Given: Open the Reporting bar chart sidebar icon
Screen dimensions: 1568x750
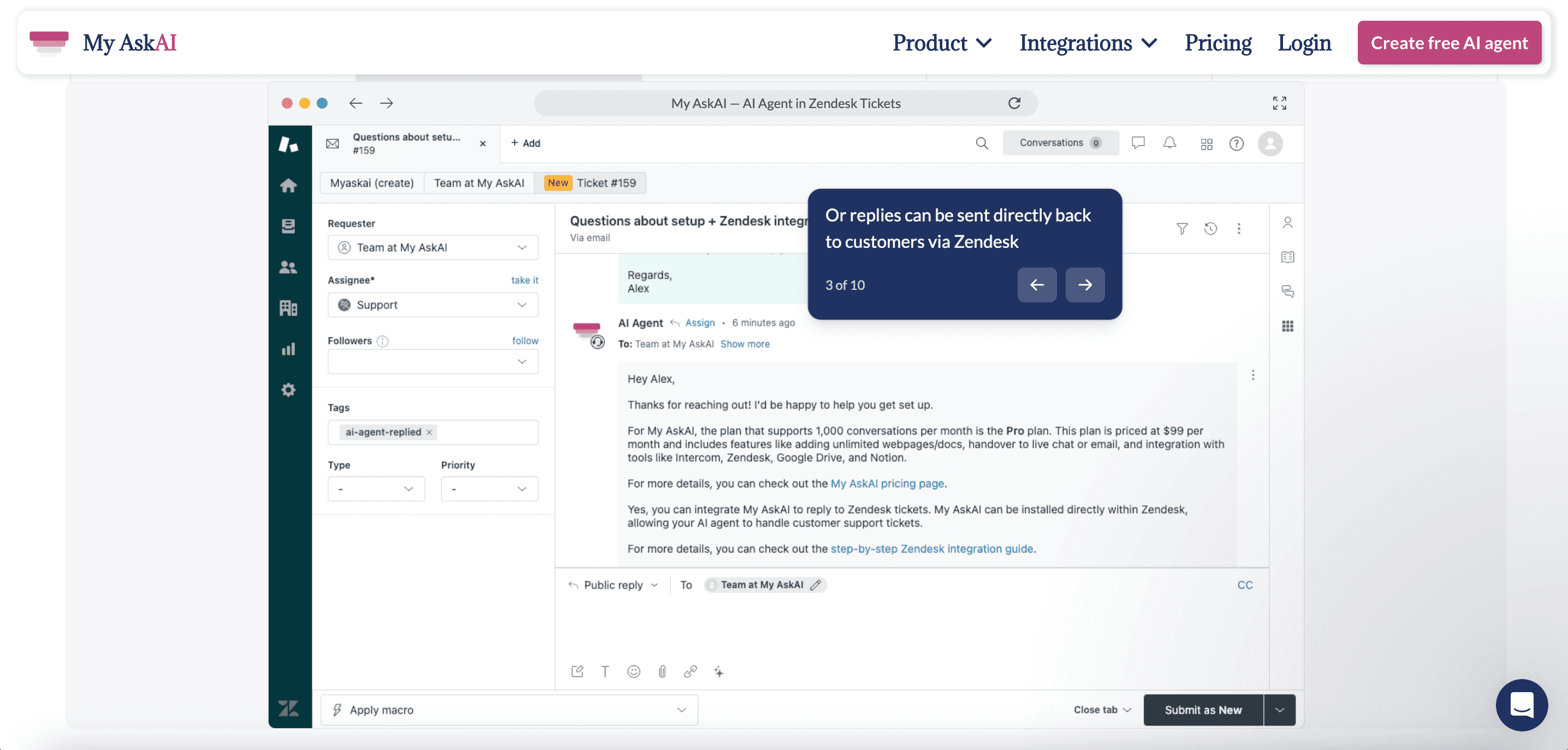Looking at the screenshot, I should [x=288, y=349].
